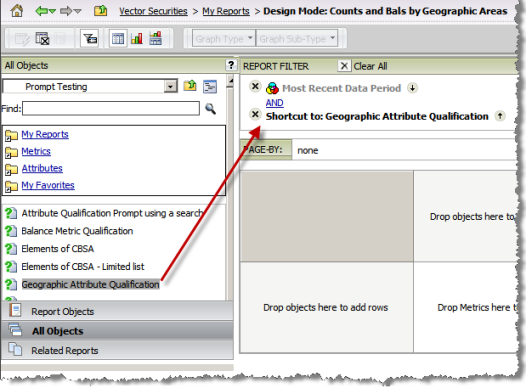Click the greyed Save toolbar icon
The width and height of the screenshot is (526, 388).
[x=60, y=39]
